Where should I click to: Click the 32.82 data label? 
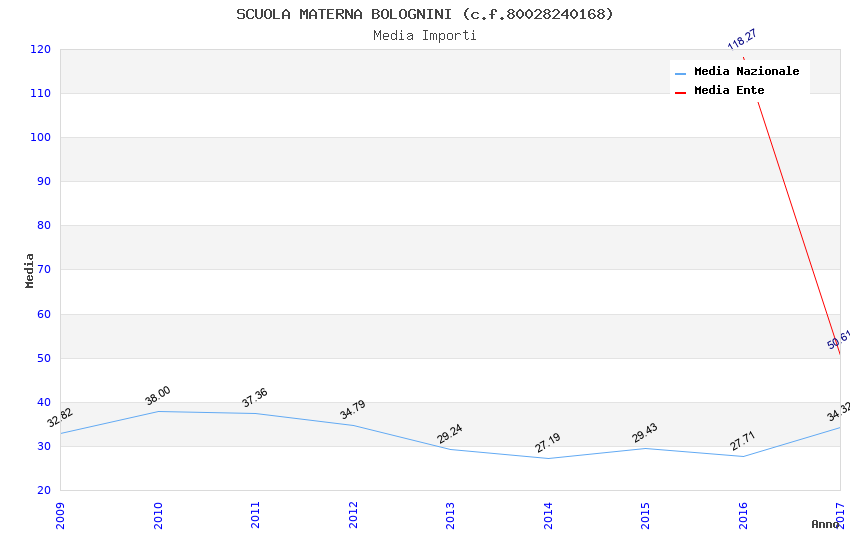[x=60, y=417]
